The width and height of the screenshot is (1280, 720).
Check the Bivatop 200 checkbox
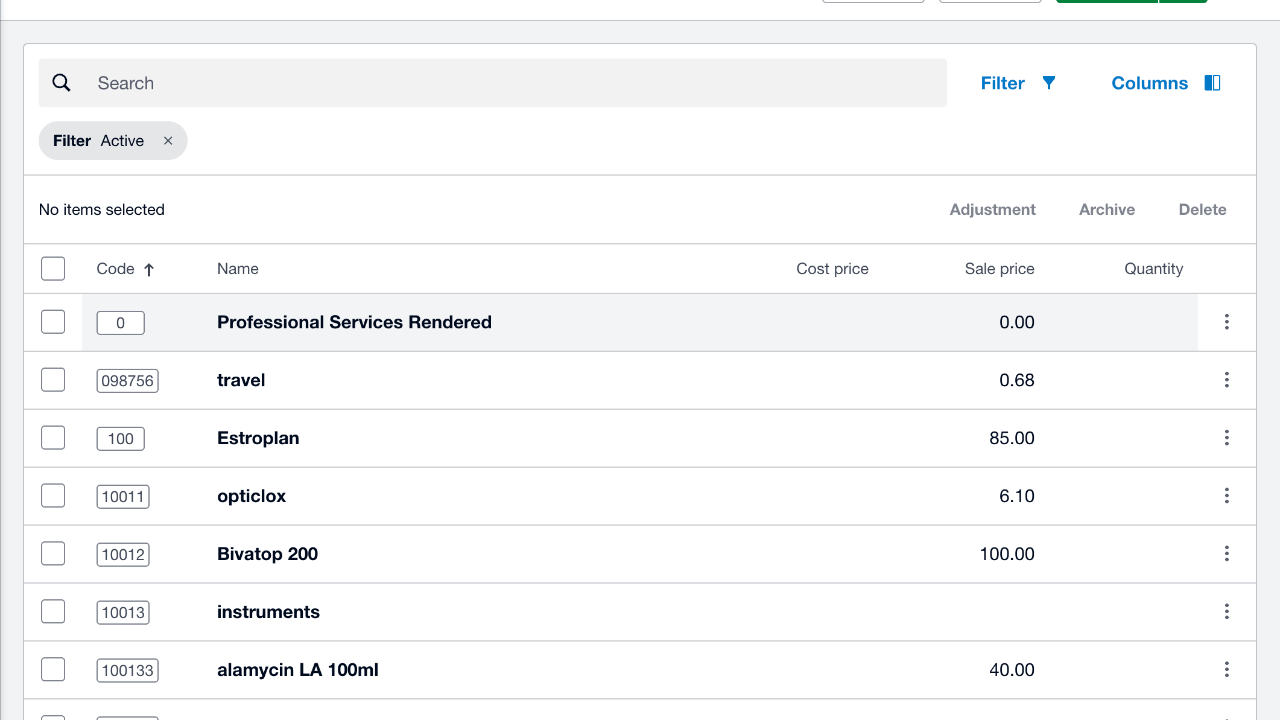pyautogui.click(x=53, y=554)
